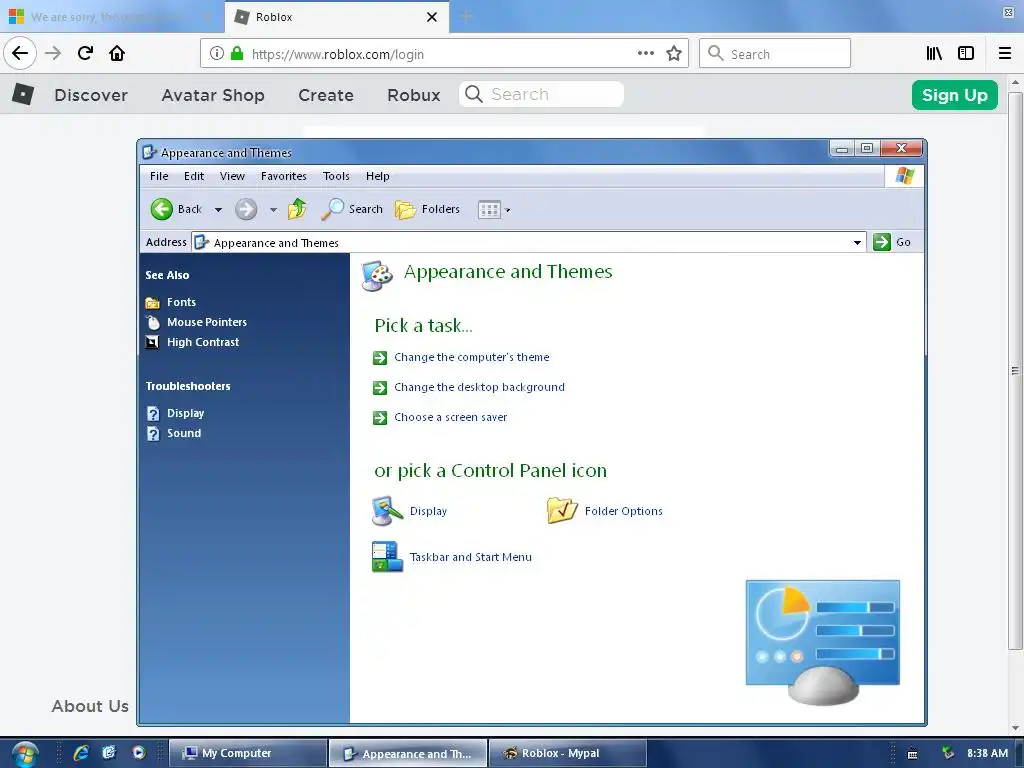This screenshot has height=768, width=1024.
Task: Open the Folder Options icon
Action: [x=562, y=511]
